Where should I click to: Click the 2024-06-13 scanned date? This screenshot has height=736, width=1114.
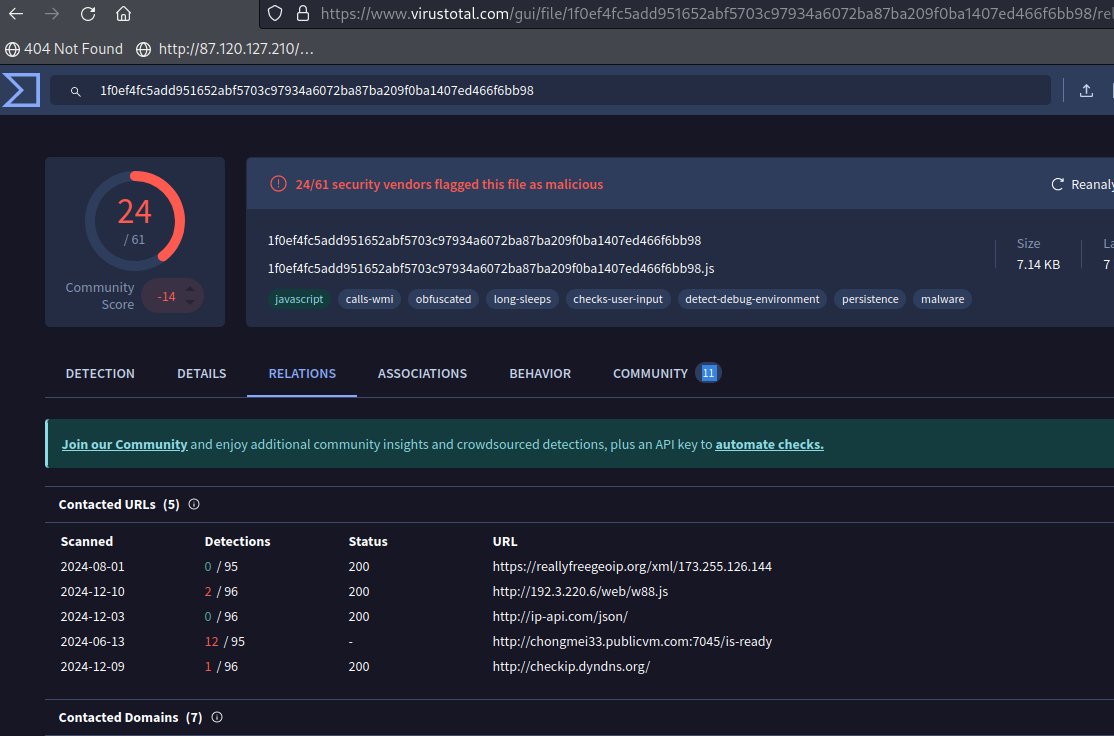(x=92, y=642)
